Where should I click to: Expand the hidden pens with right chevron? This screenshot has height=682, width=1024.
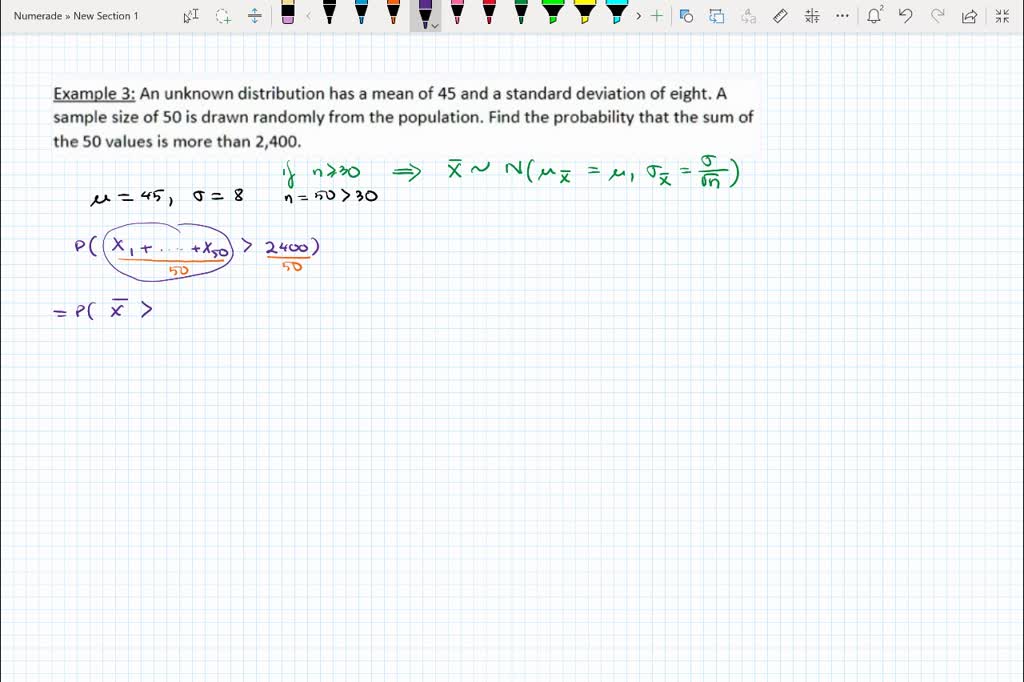pyautogui.click(x=640, y=16)
